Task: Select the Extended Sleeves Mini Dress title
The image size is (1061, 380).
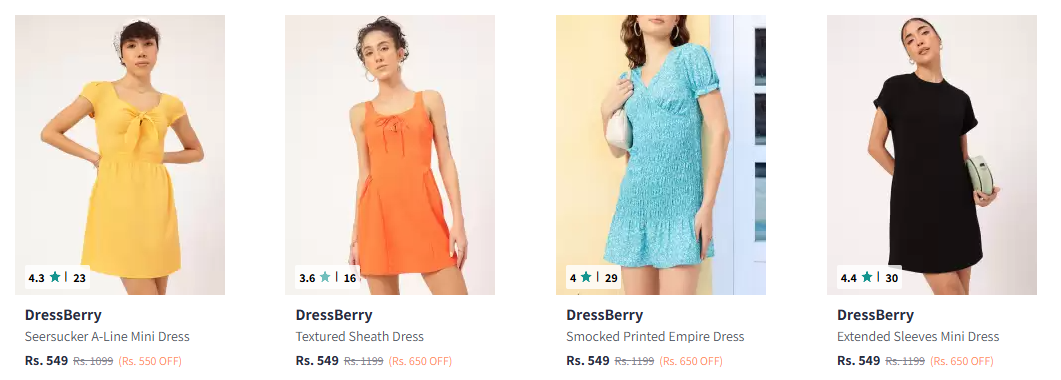Action: (x=918, y=337)
